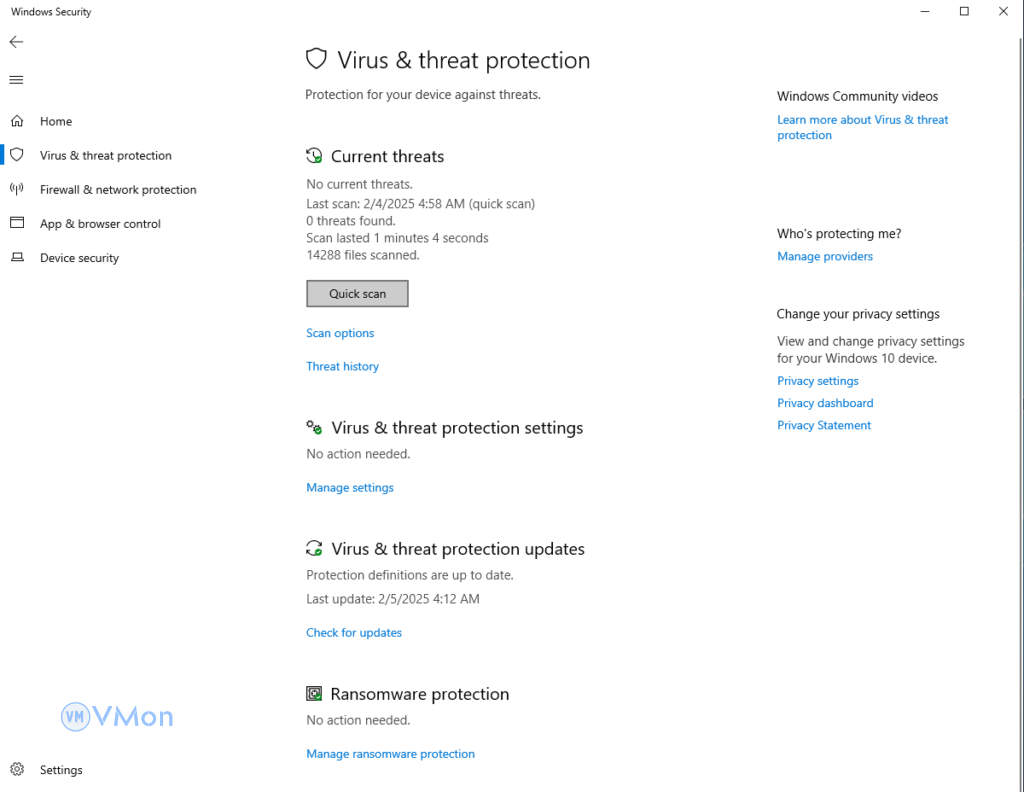Open Scan options link

pos(340,333)
